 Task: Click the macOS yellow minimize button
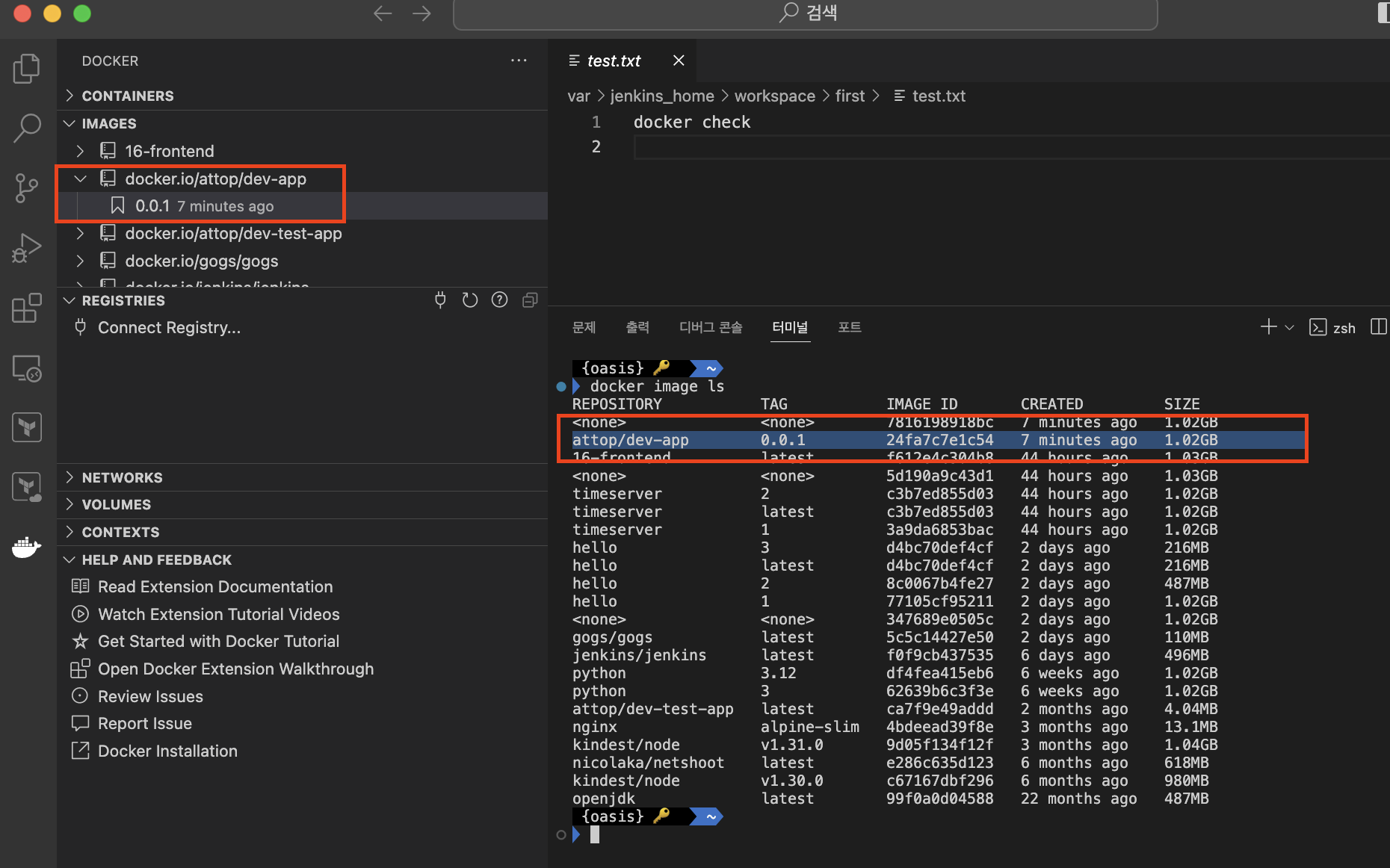(52, 13)
